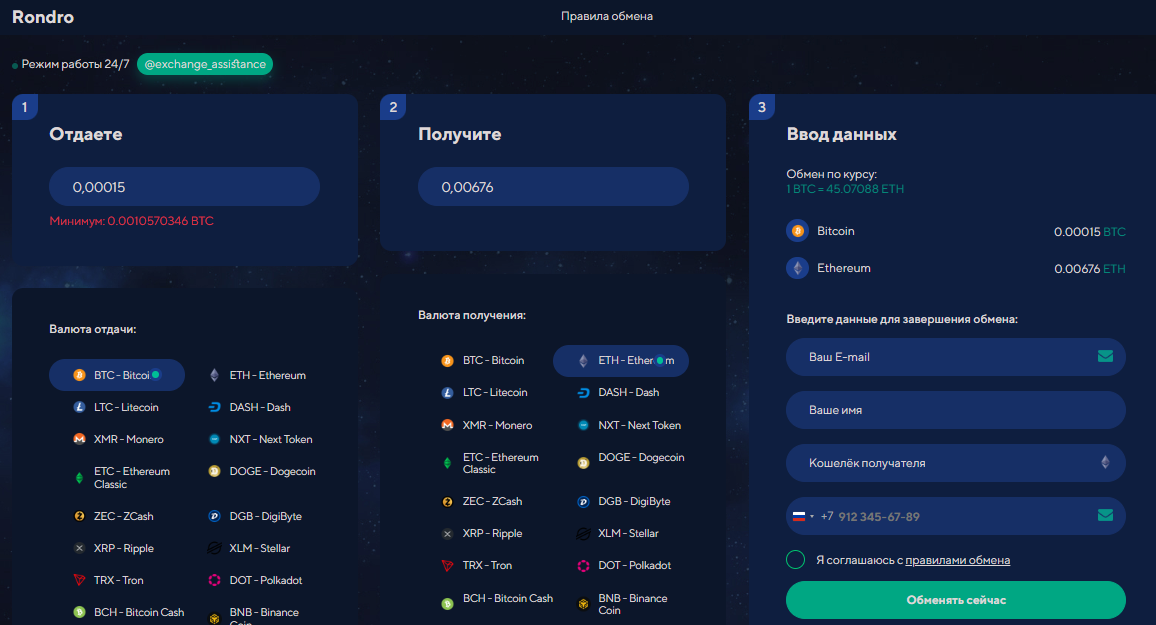The width and height of the screenshot is (1156, 625).
Task: Click the DASH icon in receive currency list
Action: [583, 393]
